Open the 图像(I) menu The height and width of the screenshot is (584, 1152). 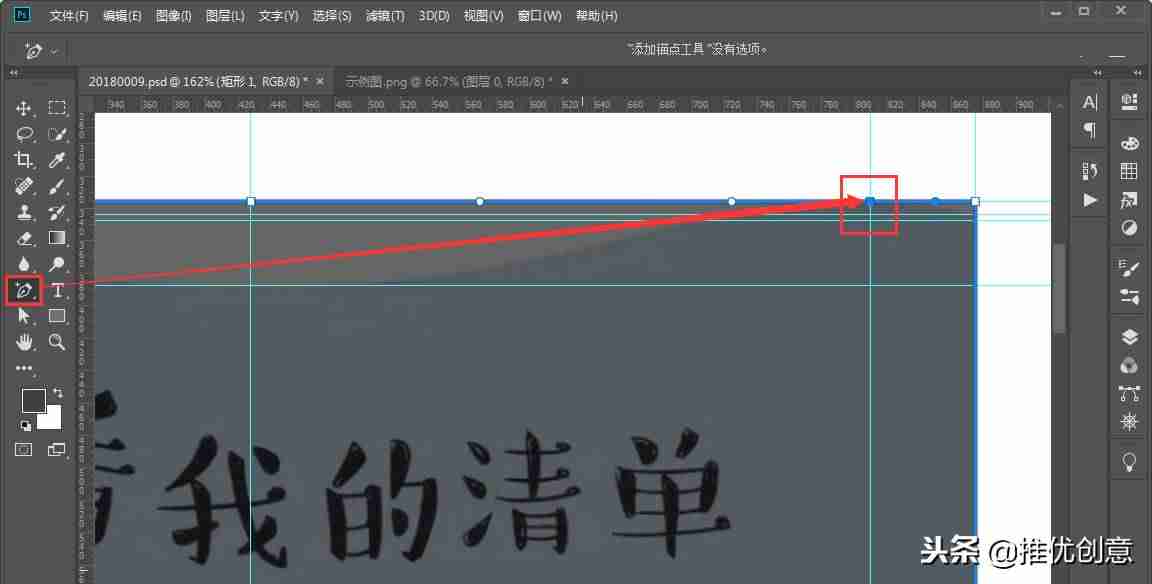(x=173, y=15)
